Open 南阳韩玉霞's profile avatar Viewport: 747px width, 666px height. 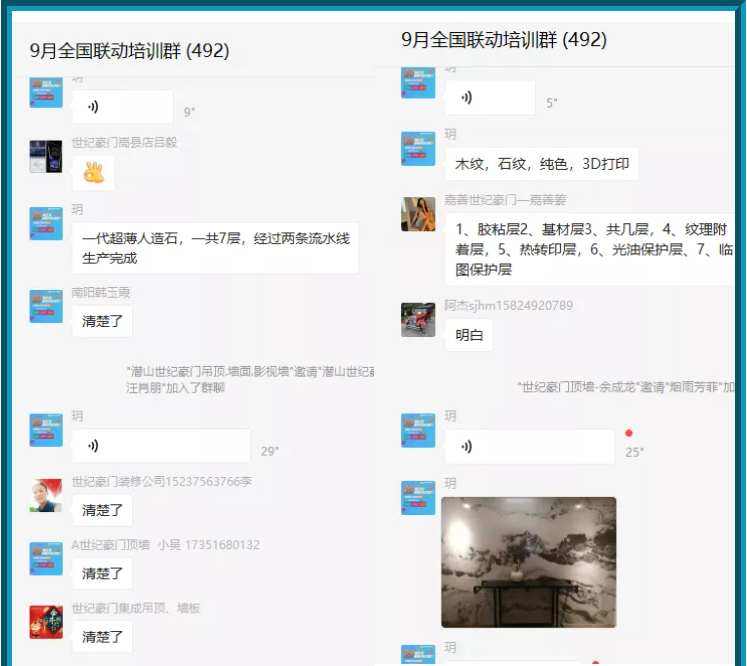click(x=46, y=307)
